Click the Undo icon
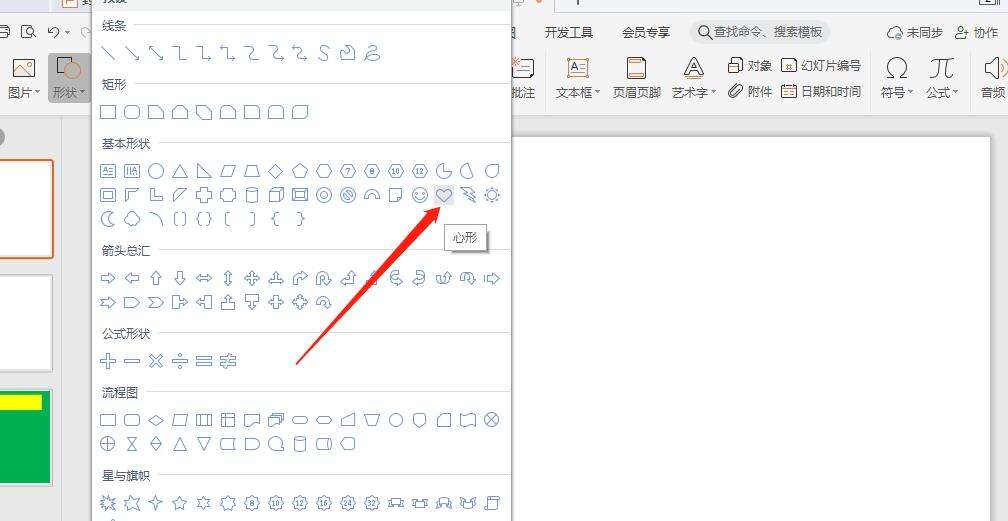 point(54,32)
